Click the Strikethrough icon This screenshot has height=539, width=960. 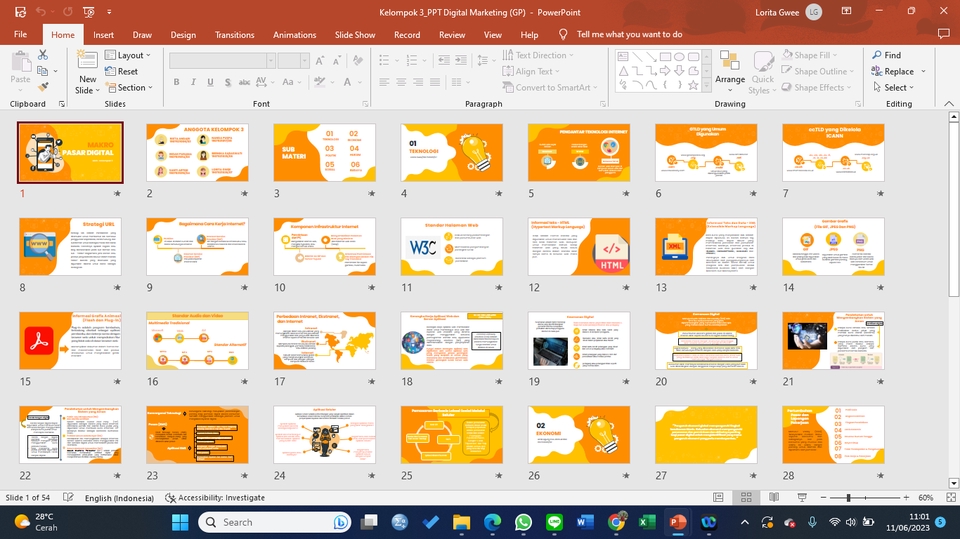tap(244, 82)
